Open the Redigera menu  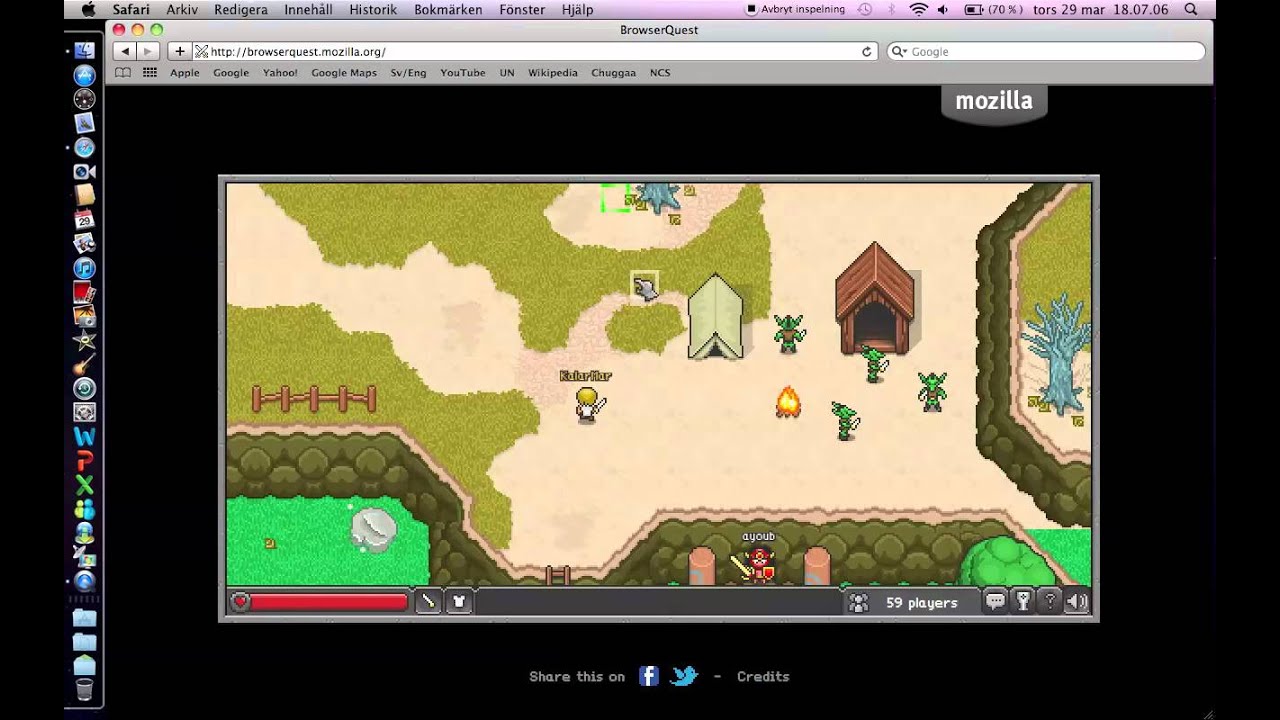(241, 9)
